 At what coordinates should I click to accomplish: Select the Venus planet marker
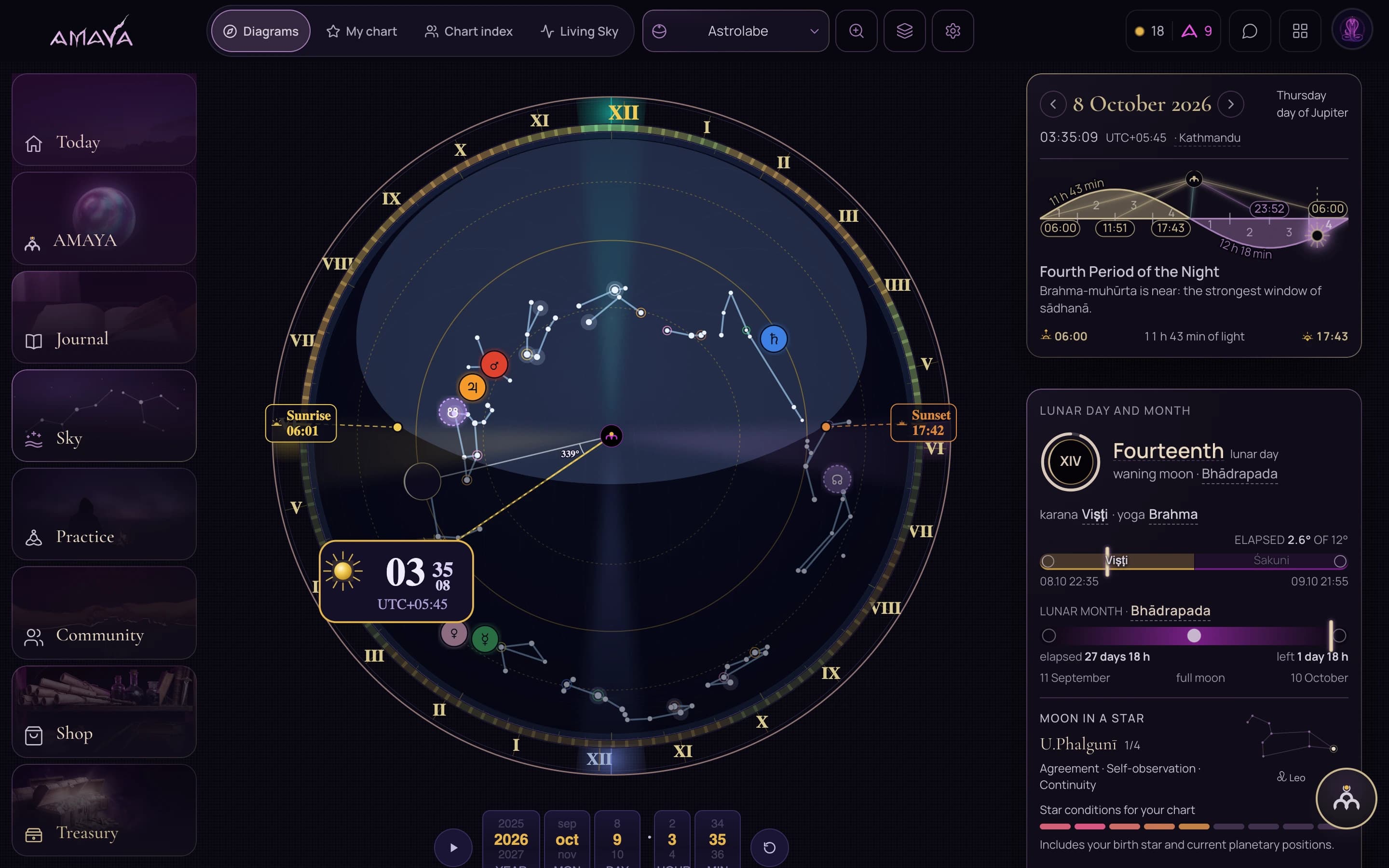coord(453,633)
